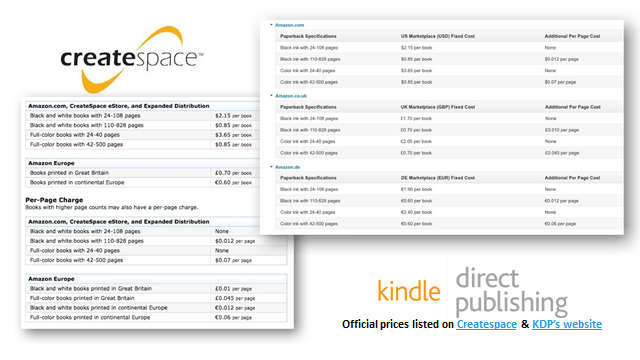This screenshot has width=640, height=360.
Task: Select 'Full-color books printed in Great Britain' row
Action: (x=156, y=298)
